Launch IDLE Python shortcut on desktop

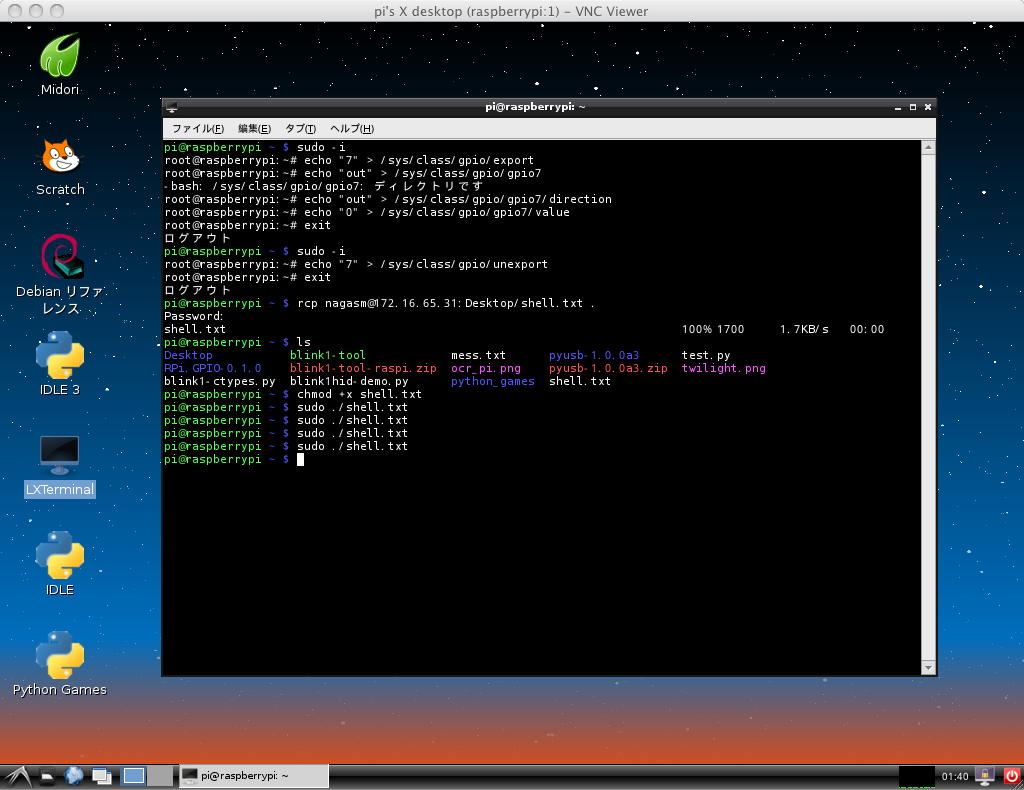click(59, 563)
